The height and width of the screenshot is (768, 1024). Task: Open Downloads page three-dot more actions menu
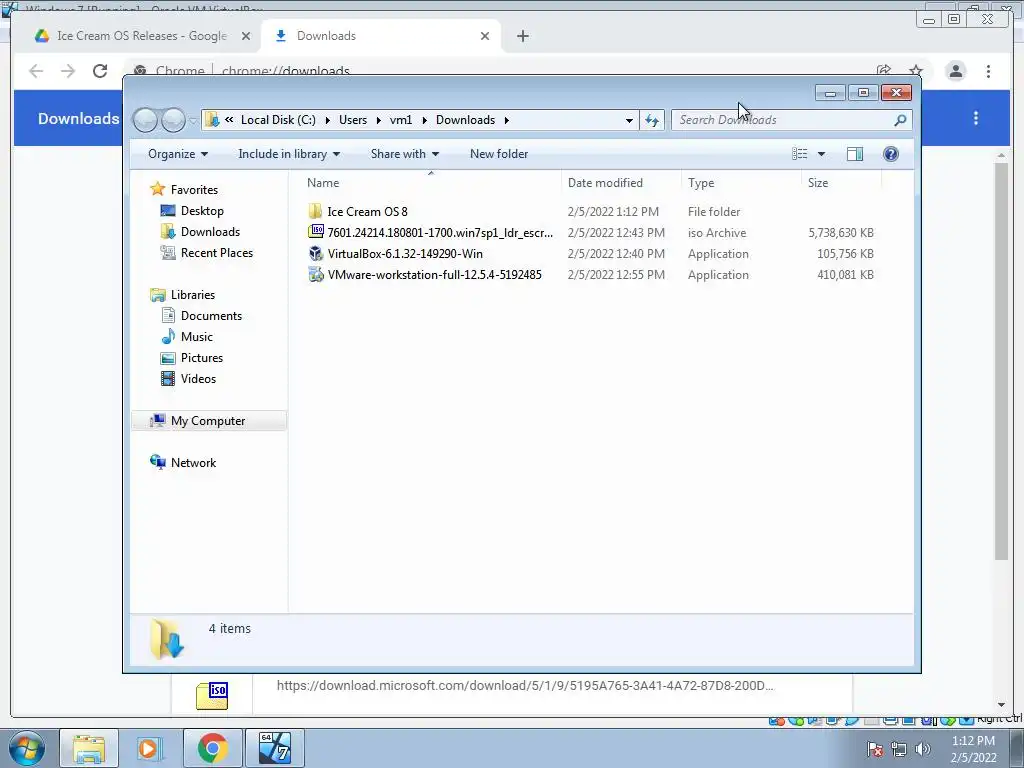(976, 118)
